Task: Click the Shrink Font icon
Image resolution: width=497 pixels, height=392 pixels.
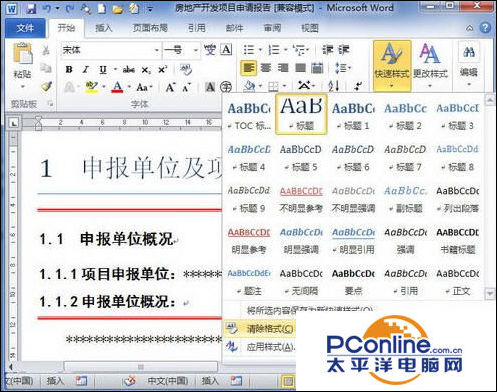Action: coord(187,87)
